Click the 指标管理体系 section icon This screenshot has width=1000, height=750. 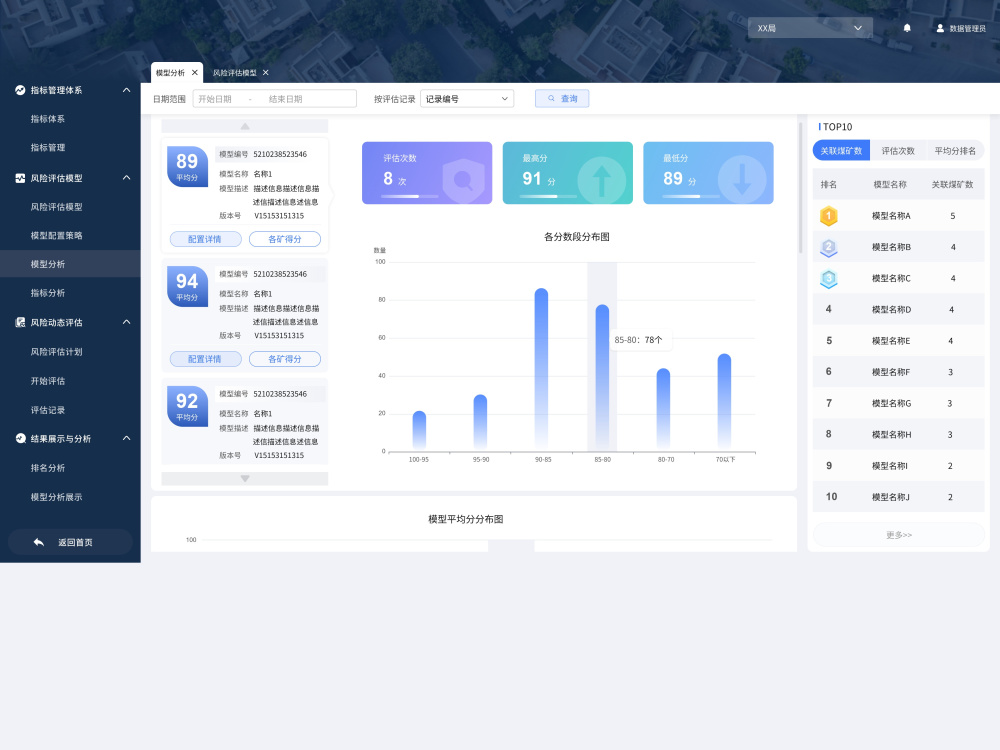click(20, 90)
